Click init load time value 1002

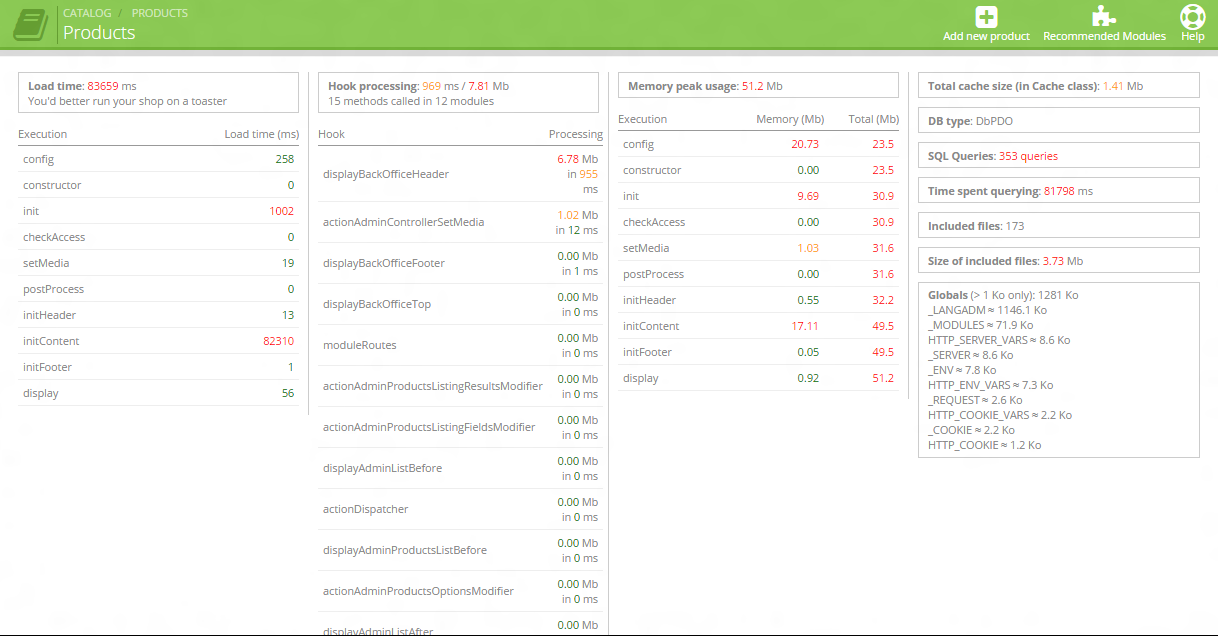[281, 211]
